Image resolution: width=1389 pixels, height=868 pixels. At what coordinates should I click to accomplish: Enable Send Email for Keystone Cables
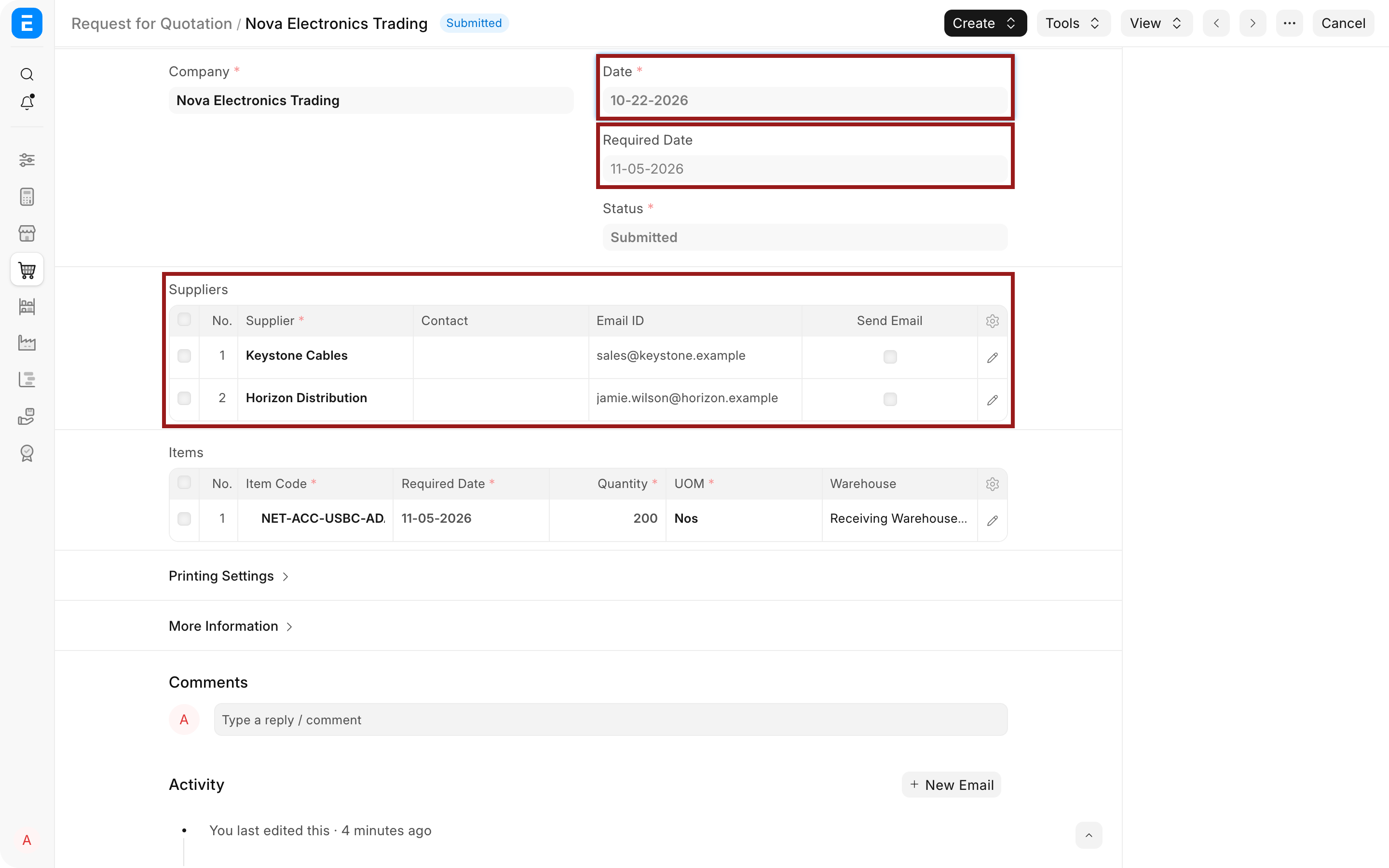pyautogui.click(x=890, y=356)
